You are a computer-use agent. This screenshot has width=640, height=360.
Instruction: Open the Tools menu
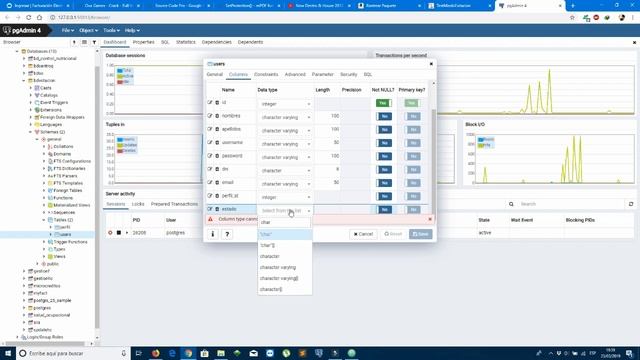111,30
